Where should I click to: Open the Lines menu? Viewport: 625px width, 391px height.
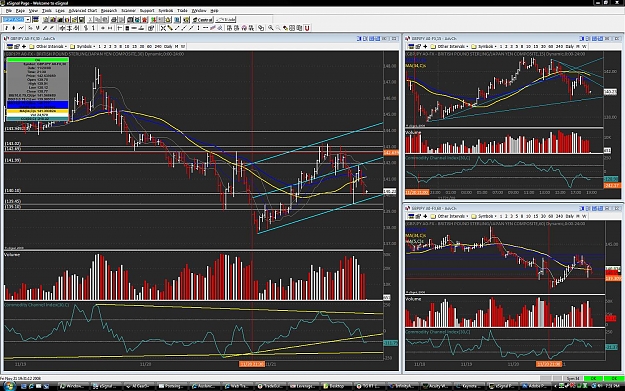[60, 10]
